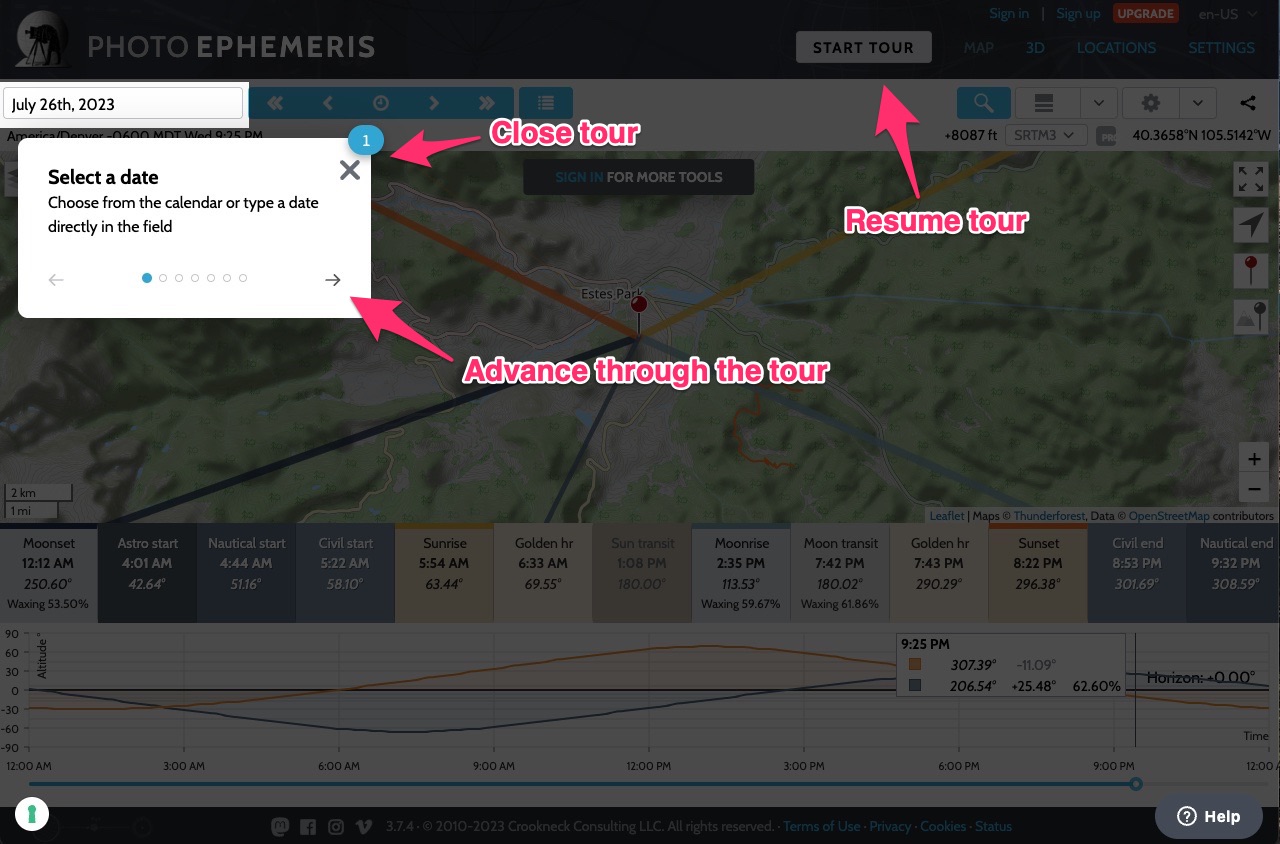Select the Sunset 8:22 PM tile
Image resolution: width=1280 pixels, height=844 pixels.
tap(1038, 573)
